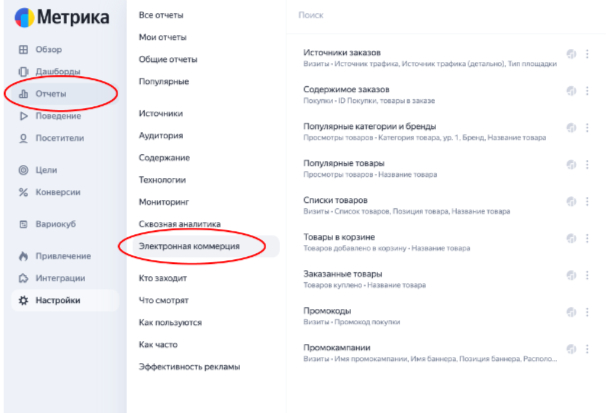The image size is (613, 413).
Task: Click the Конверсии percent icon
Action: tap(22, 192)
